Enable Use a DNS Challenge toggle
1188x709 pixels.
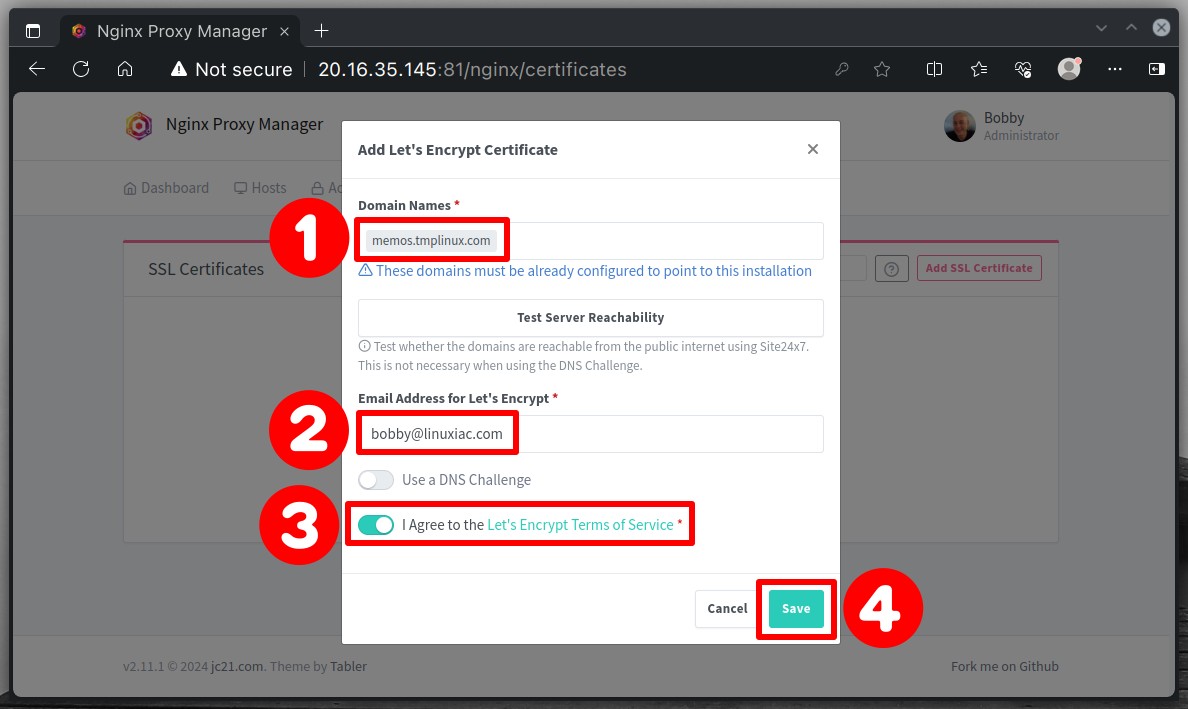376,479
